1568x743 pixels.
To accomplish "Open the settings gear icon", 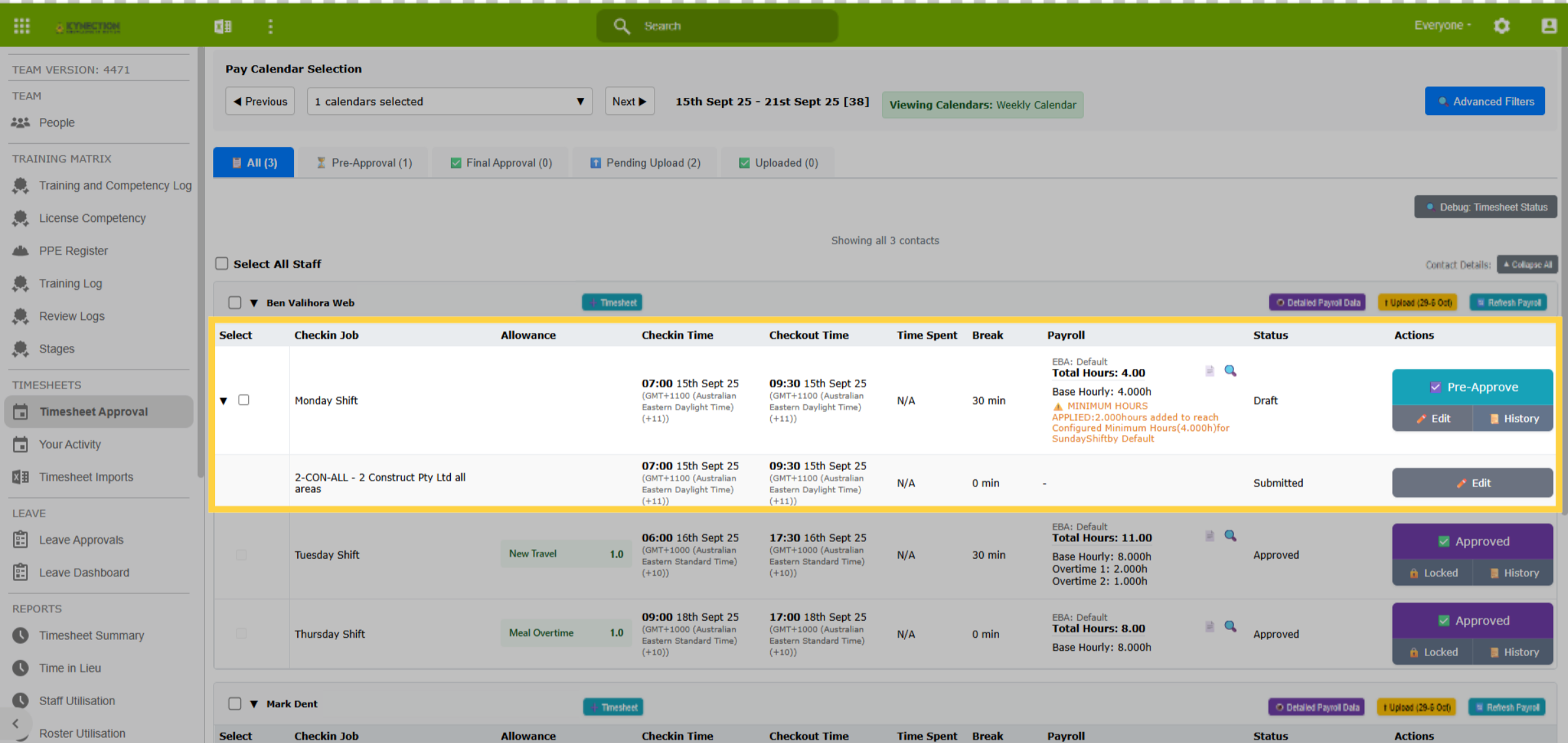I will pyautogui.click(x=1501, y=25).
